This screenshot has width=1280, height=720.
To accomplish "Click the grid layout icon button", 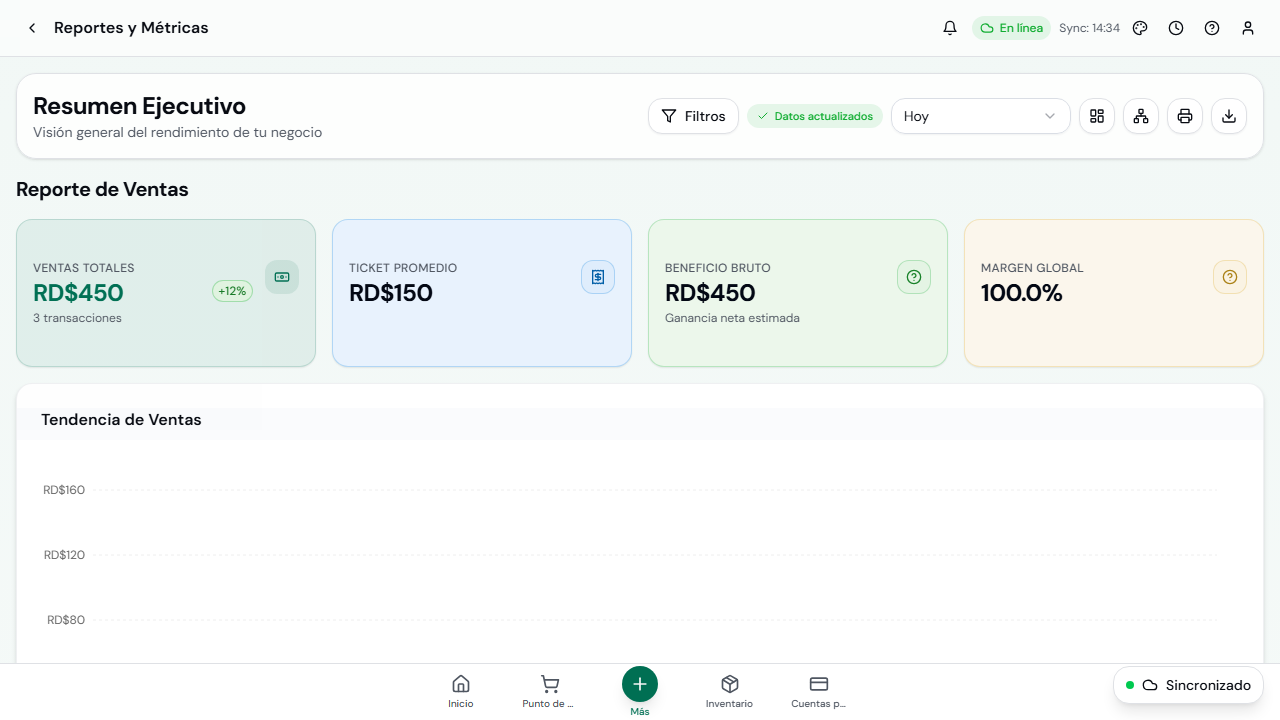I will pos(1097,116).
